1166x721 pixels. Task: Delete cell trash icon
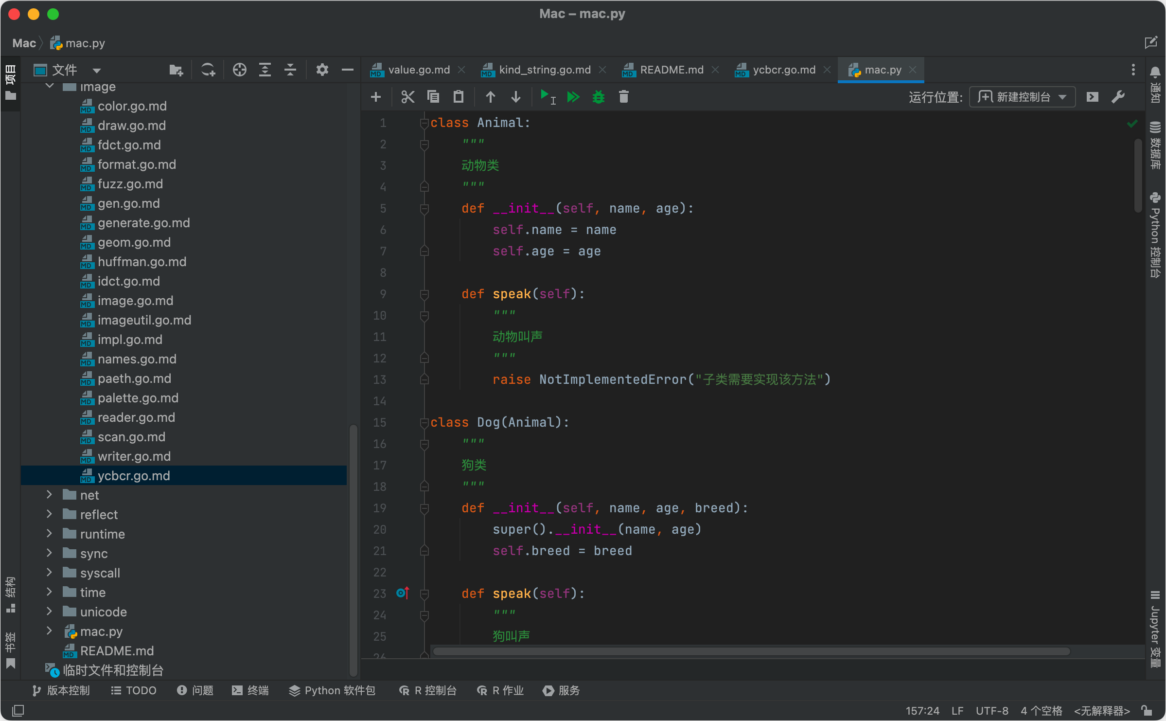(624, 97)
